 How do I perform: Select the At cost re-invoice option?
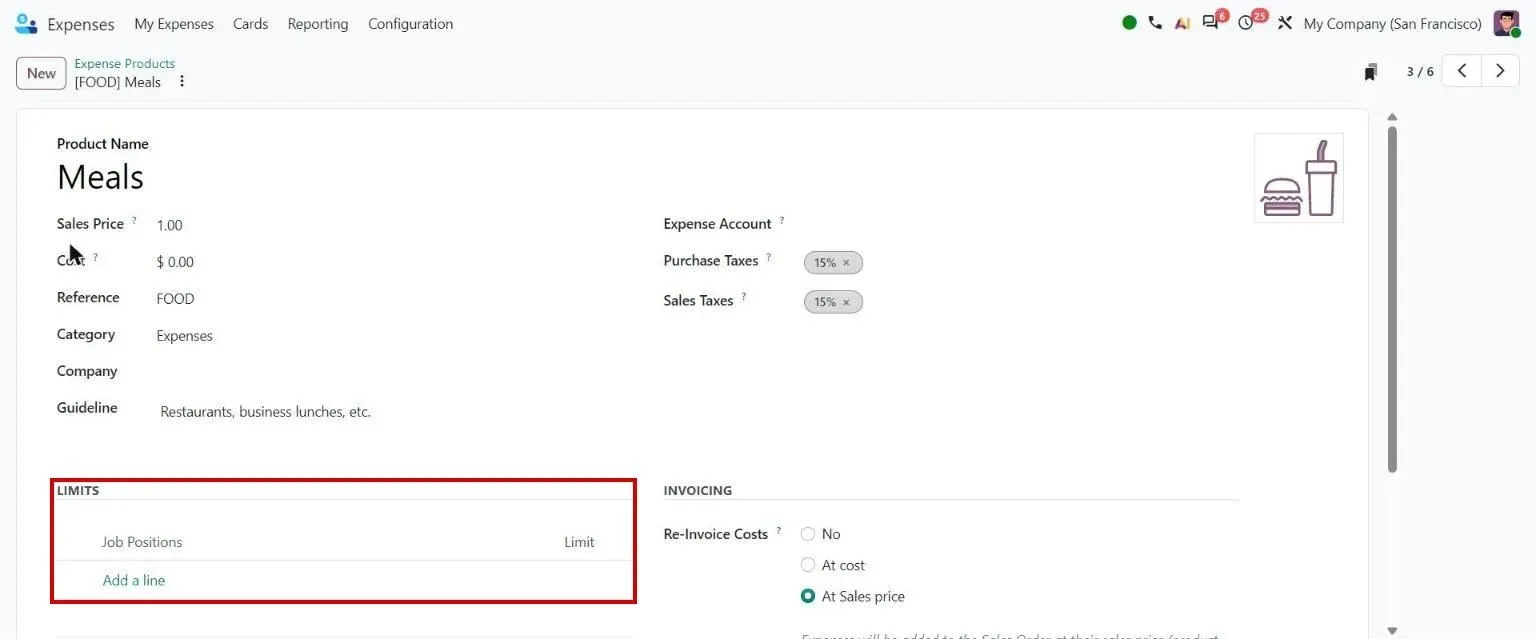coord(808,565)
